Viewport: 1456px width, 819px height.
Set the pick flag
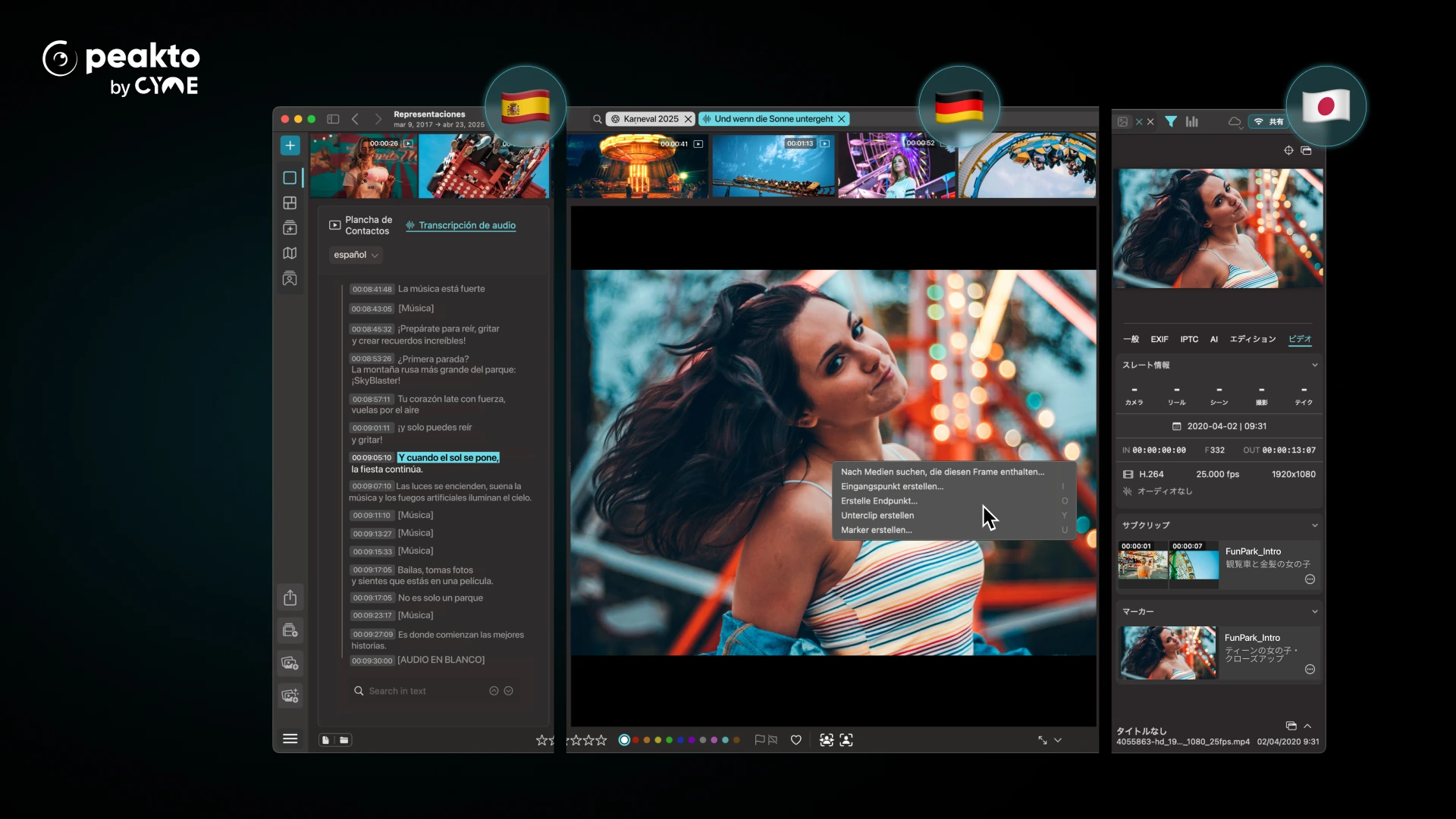pyautogui.click(x=759, y=740)
